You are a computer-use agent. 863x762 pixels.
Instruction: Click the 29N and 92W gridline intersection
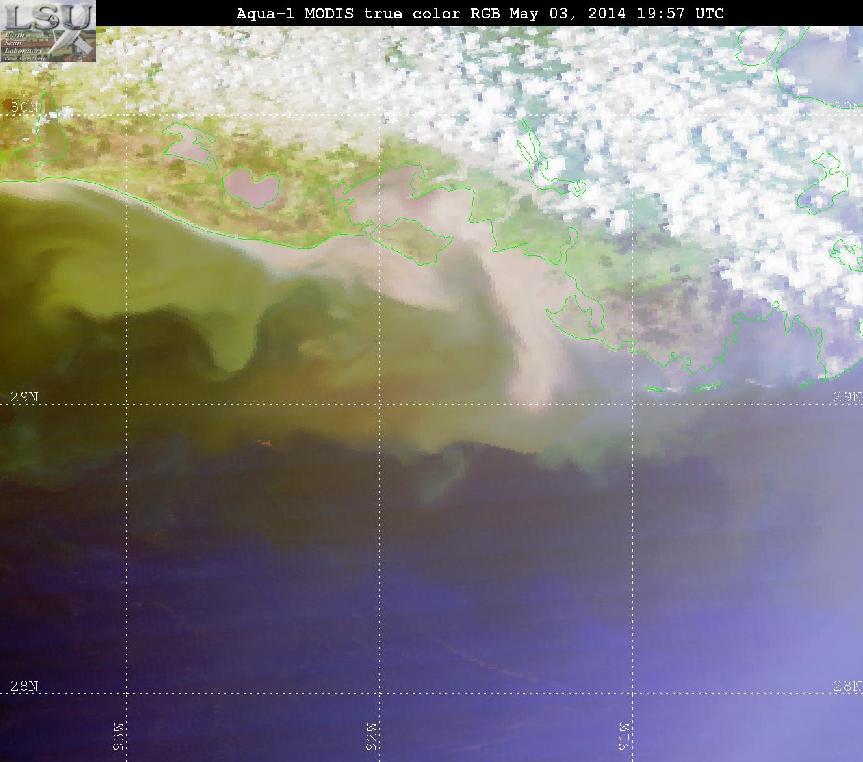coord(380,404)
